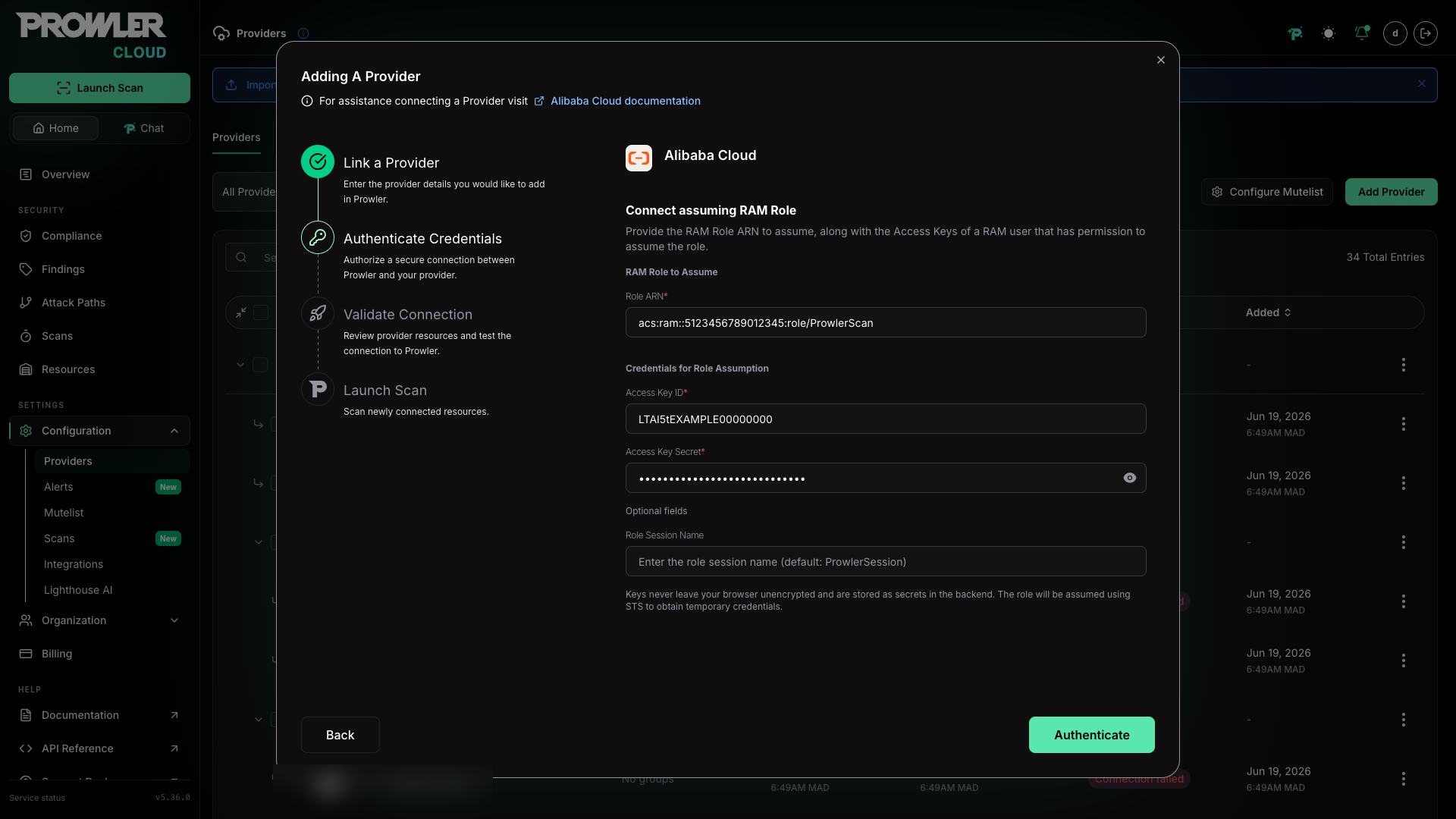The height and width of the screenshot is (819, 1456).
Task: Click the Overview sidebar icon
Action: coord(26,174)
